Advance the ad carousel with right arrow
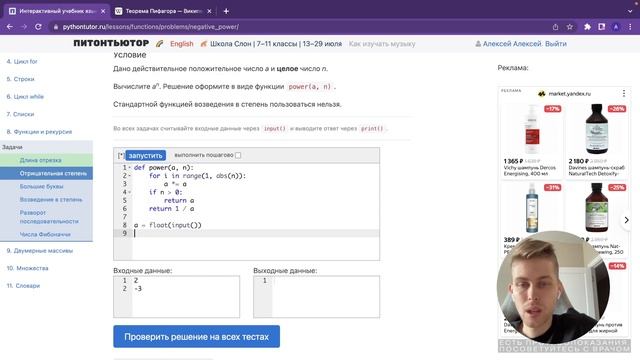The width and height of the screenshot is (640, 360). pyautogui.click(x=627, y=220)
